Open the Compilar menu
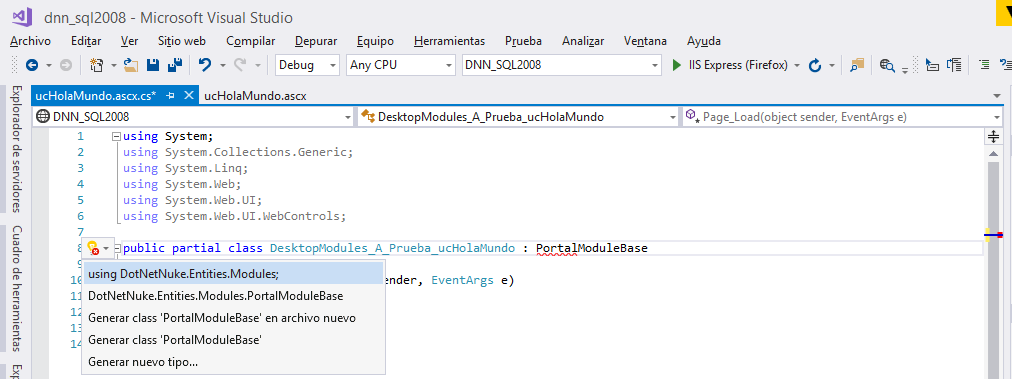1012x379 pixels. [250, 41]
